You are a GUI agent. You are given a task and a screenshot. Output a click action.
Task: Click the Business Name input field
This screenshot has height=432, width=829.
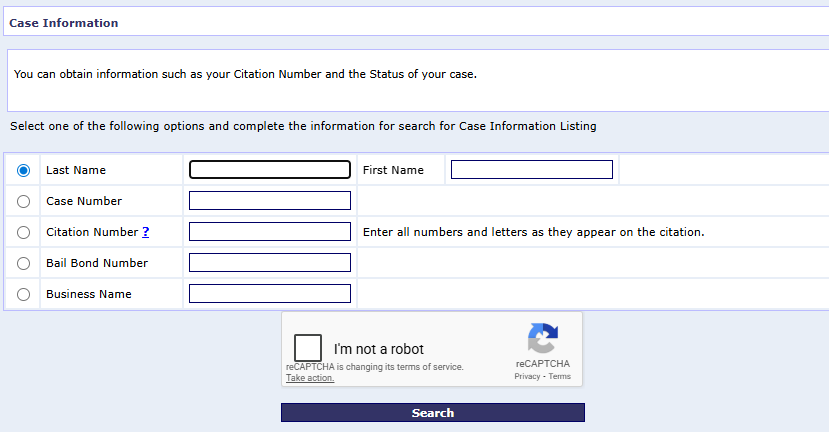(270, 294)
